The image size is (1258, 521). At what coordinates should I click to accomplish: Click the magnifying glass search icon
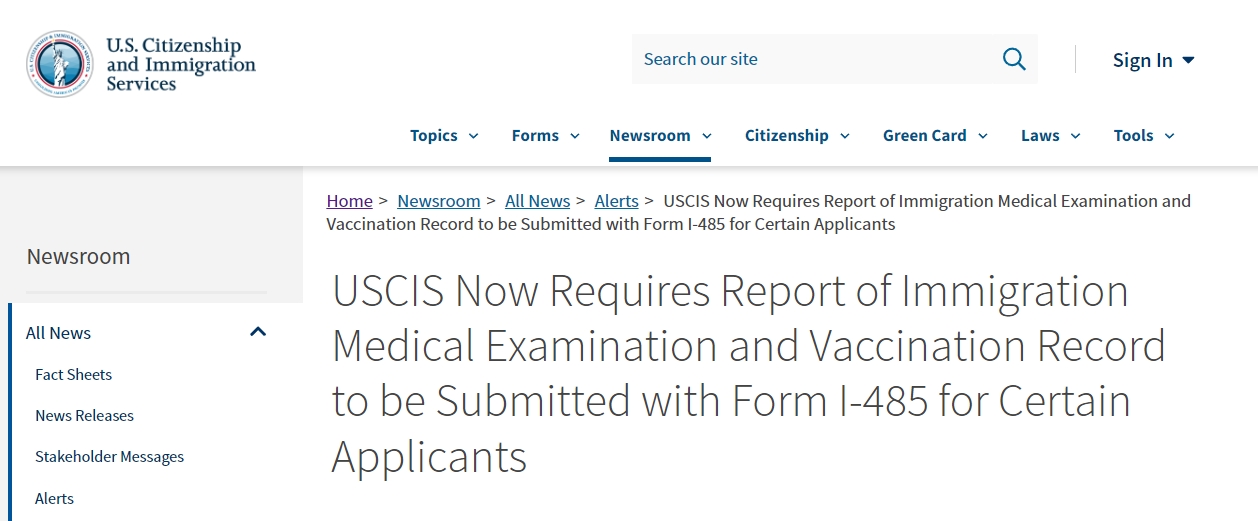(x=1014, y=59)
